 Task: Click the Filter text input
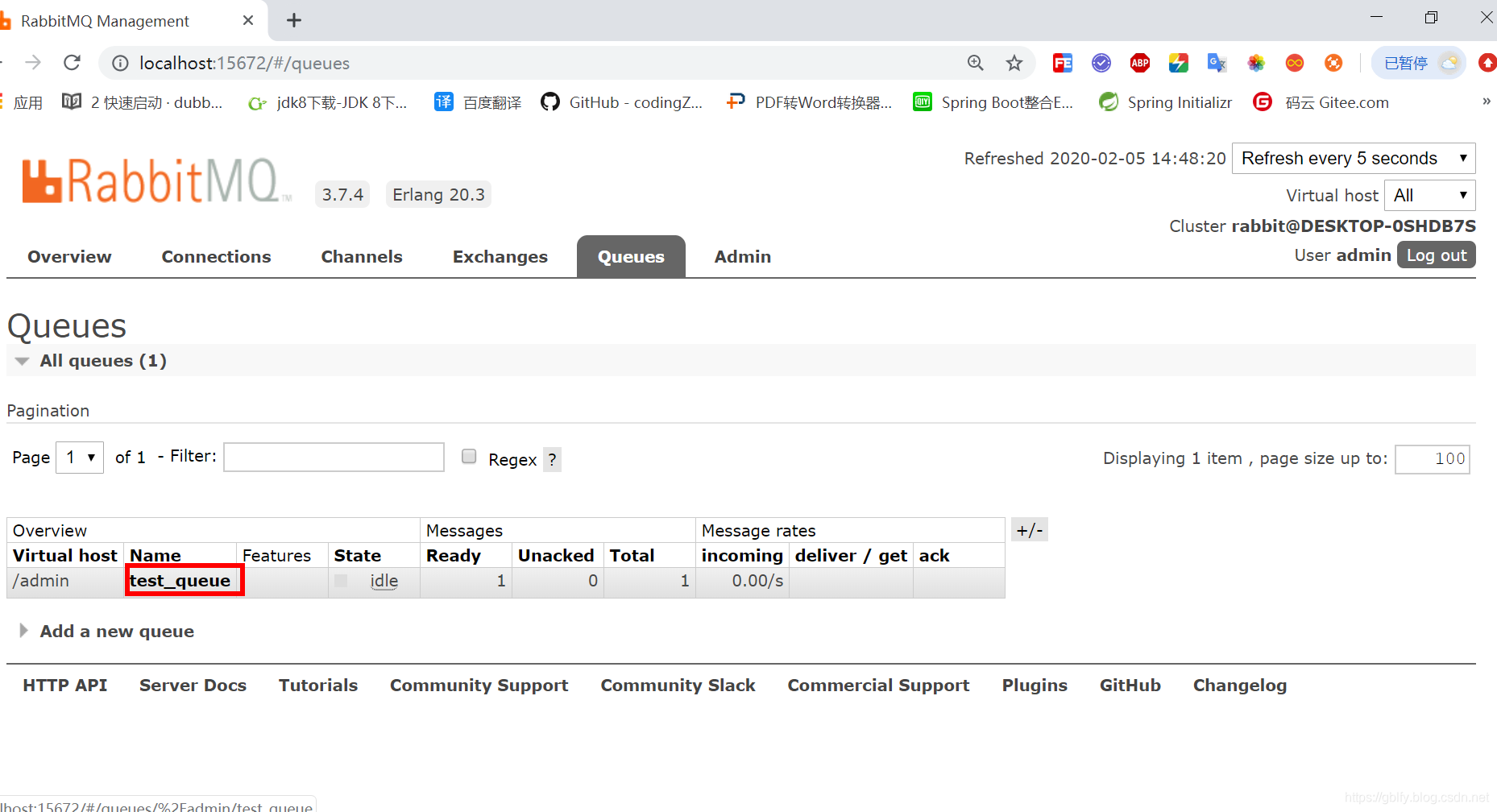pyautogui.click(x=334, y=457)
